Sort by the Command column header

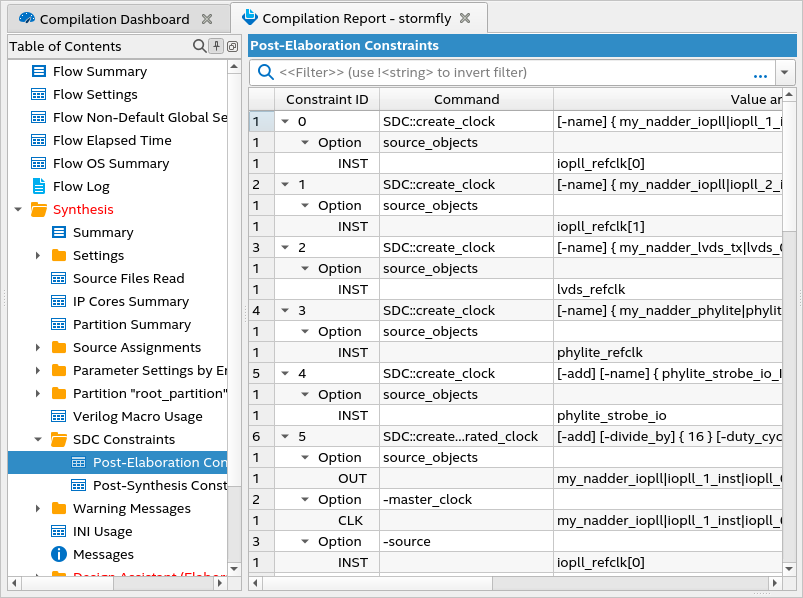point(466,99)
